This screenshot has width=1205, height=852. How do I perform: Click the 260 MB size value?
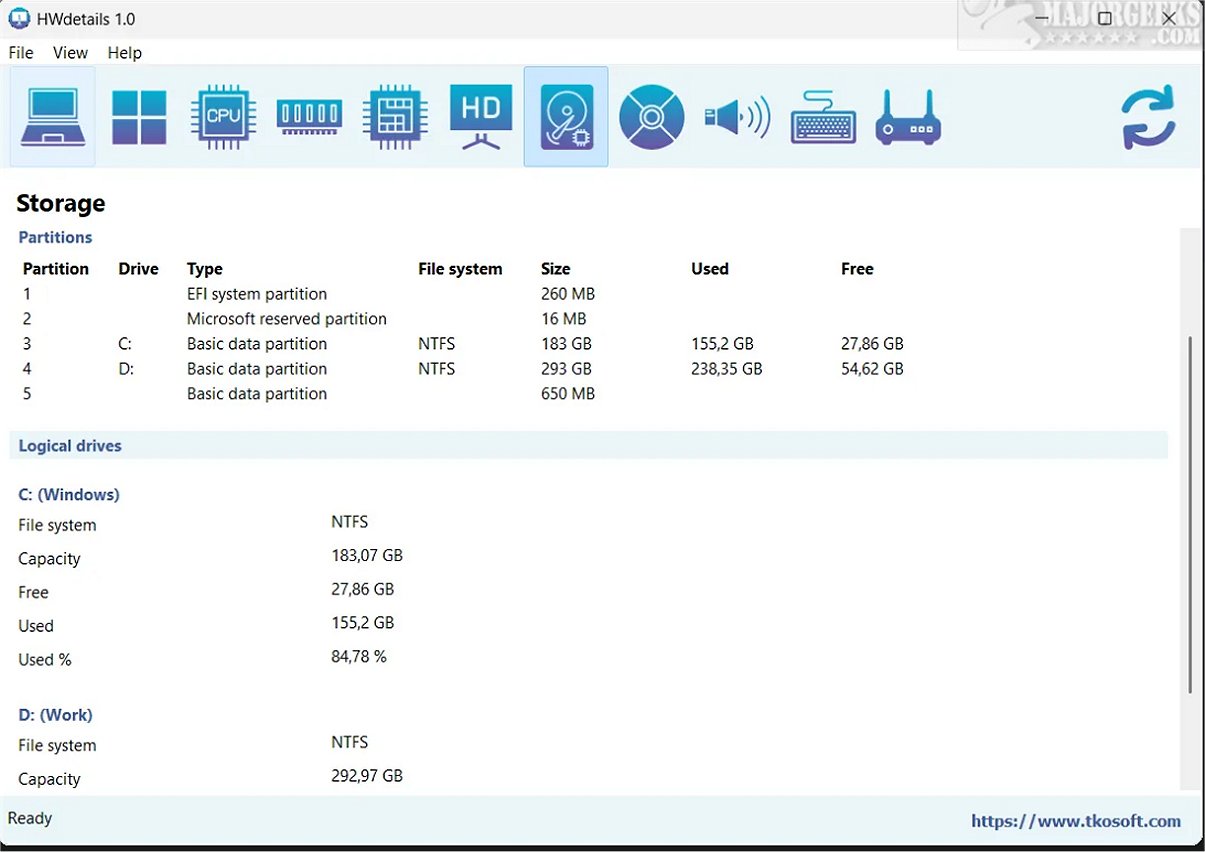tap(568, 294)
